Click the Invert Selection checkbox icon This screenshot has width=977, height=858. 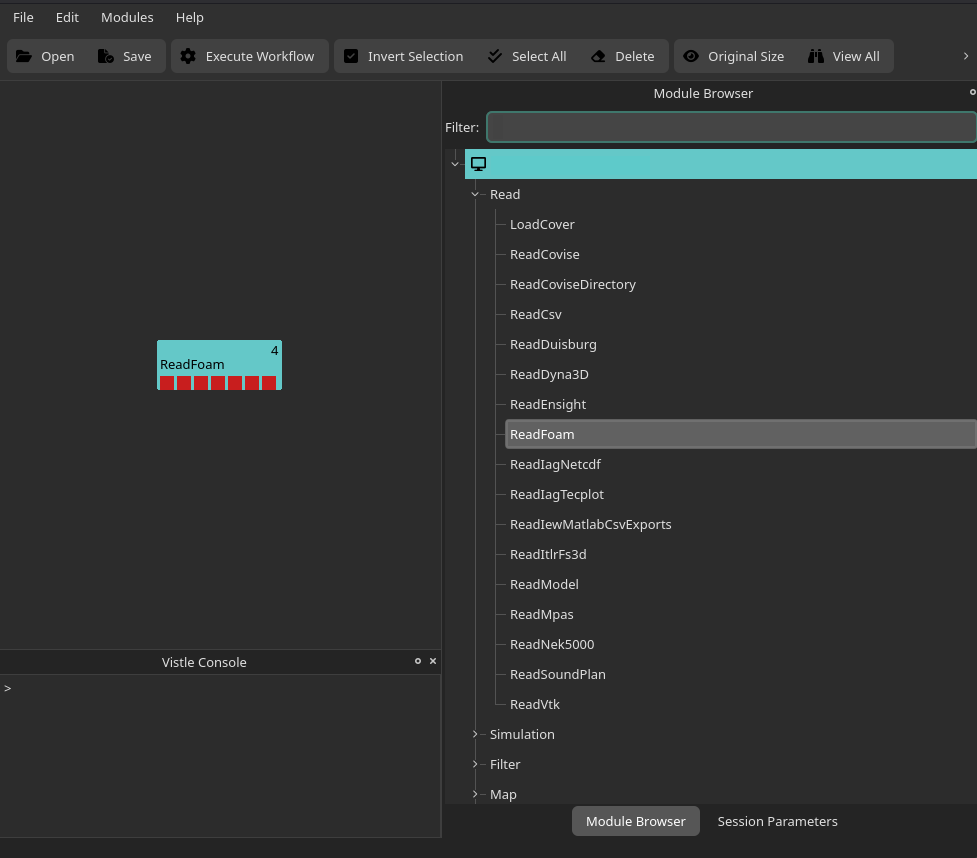click(351, 56)
